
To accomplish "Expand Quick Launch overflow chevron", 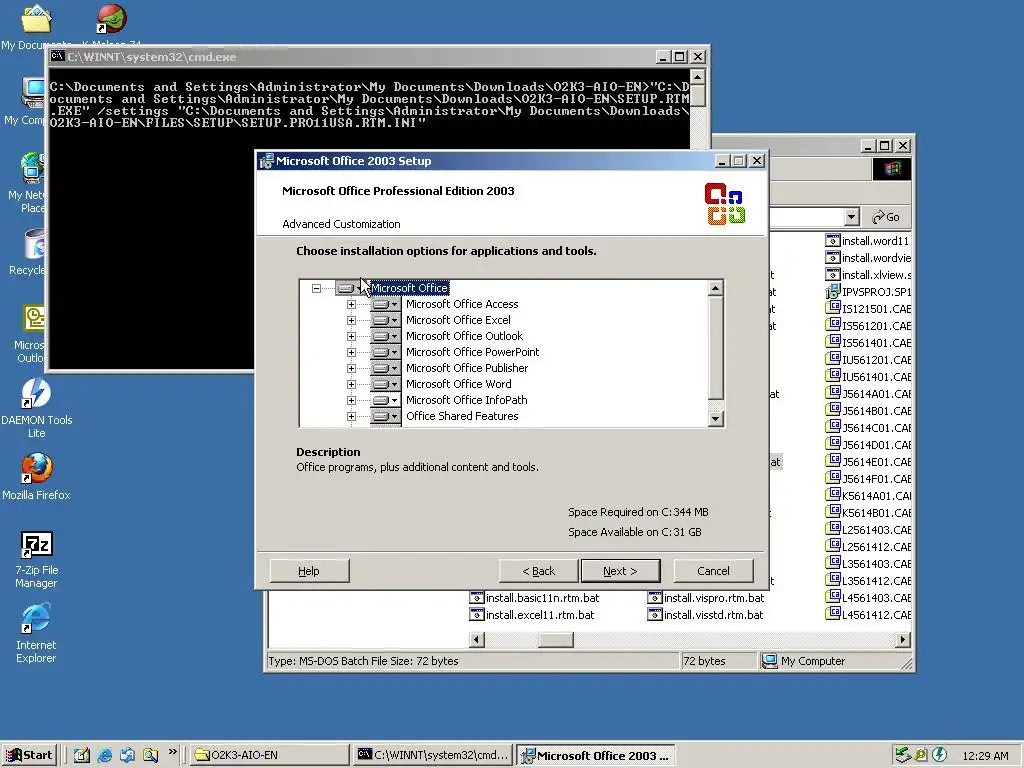I will (172, 752).
